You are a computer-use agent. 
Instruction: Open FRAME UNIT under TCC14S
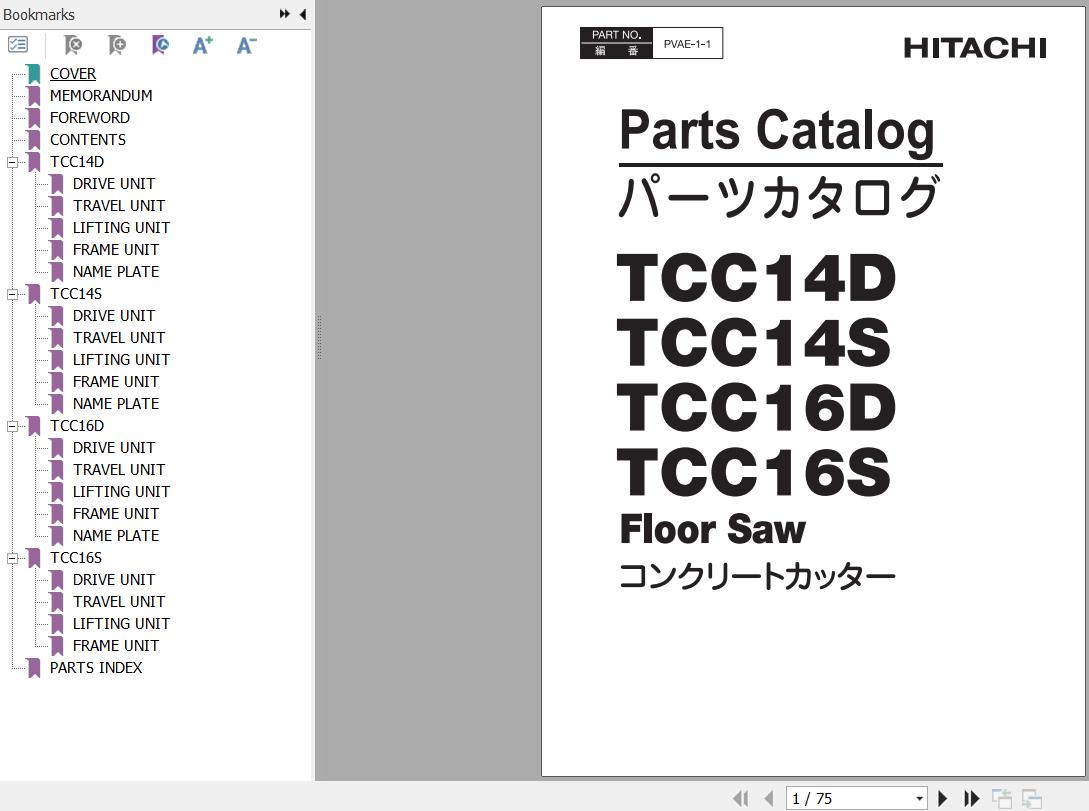coord(116,382)
